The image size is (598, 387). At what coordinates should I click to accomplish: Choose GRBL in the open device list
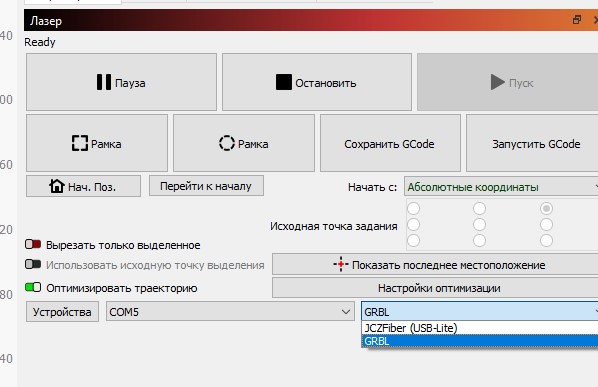[480, 341]
